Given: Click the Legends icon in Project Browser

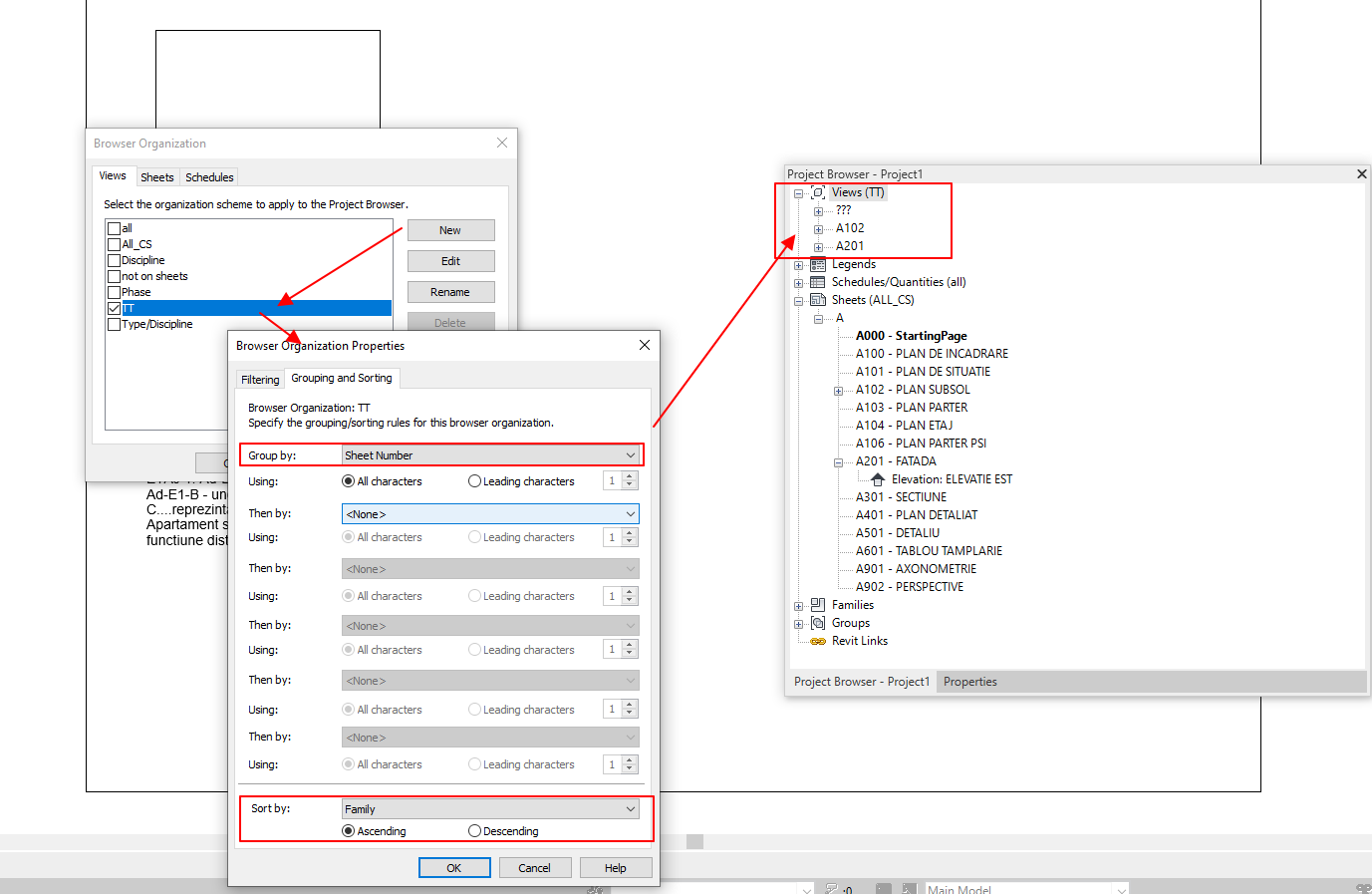Looking at the screenshot, I should 818,264.
